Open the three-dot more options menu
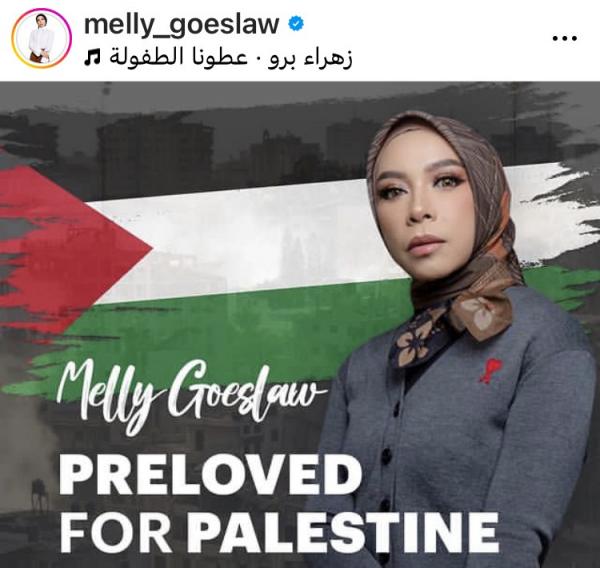This screenshot has width=600, height=568. coord(564,38)
